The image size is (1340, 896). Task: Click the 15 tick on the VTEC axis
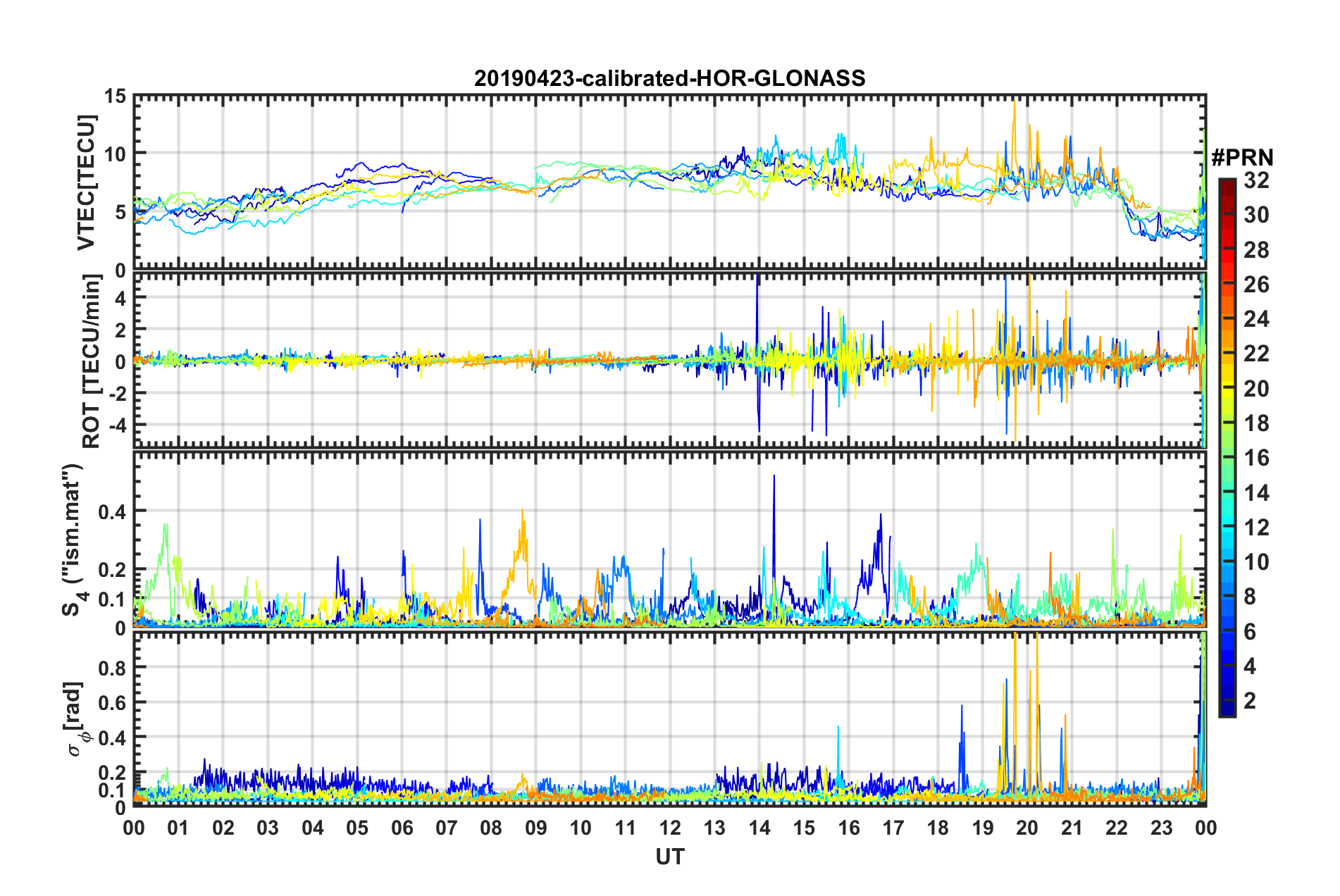tap(116, 97)
